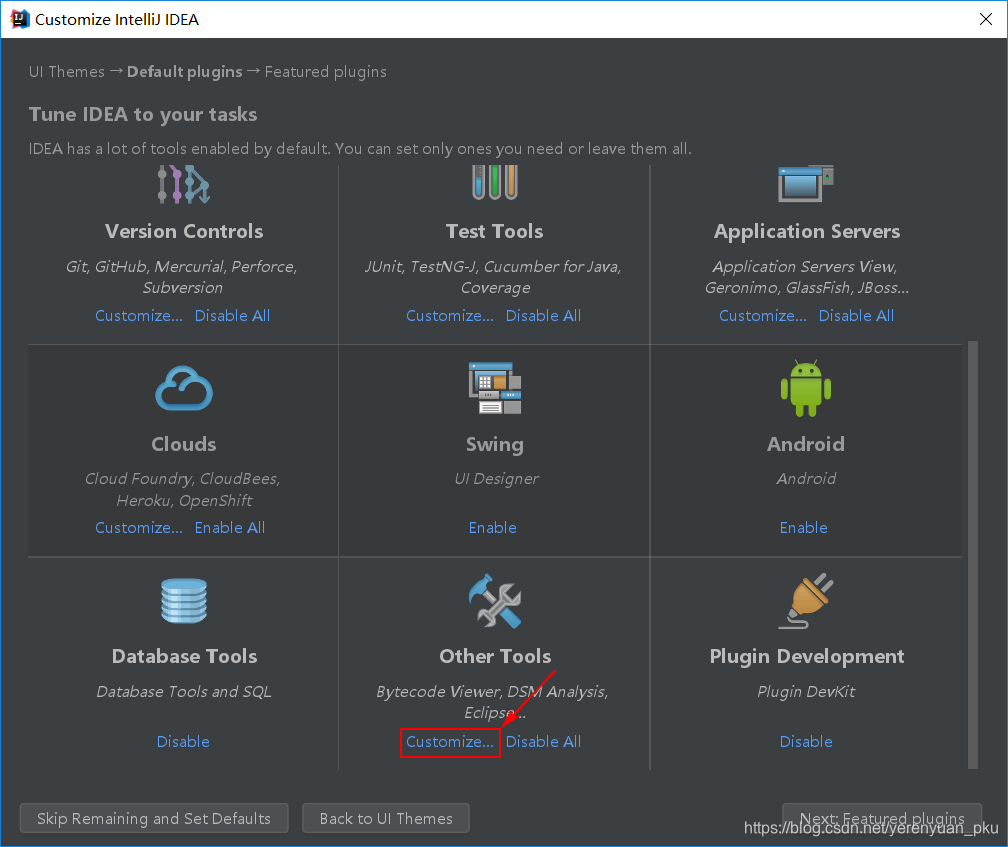Click Skip Remaining and Set Defaults

coord(154,818)
